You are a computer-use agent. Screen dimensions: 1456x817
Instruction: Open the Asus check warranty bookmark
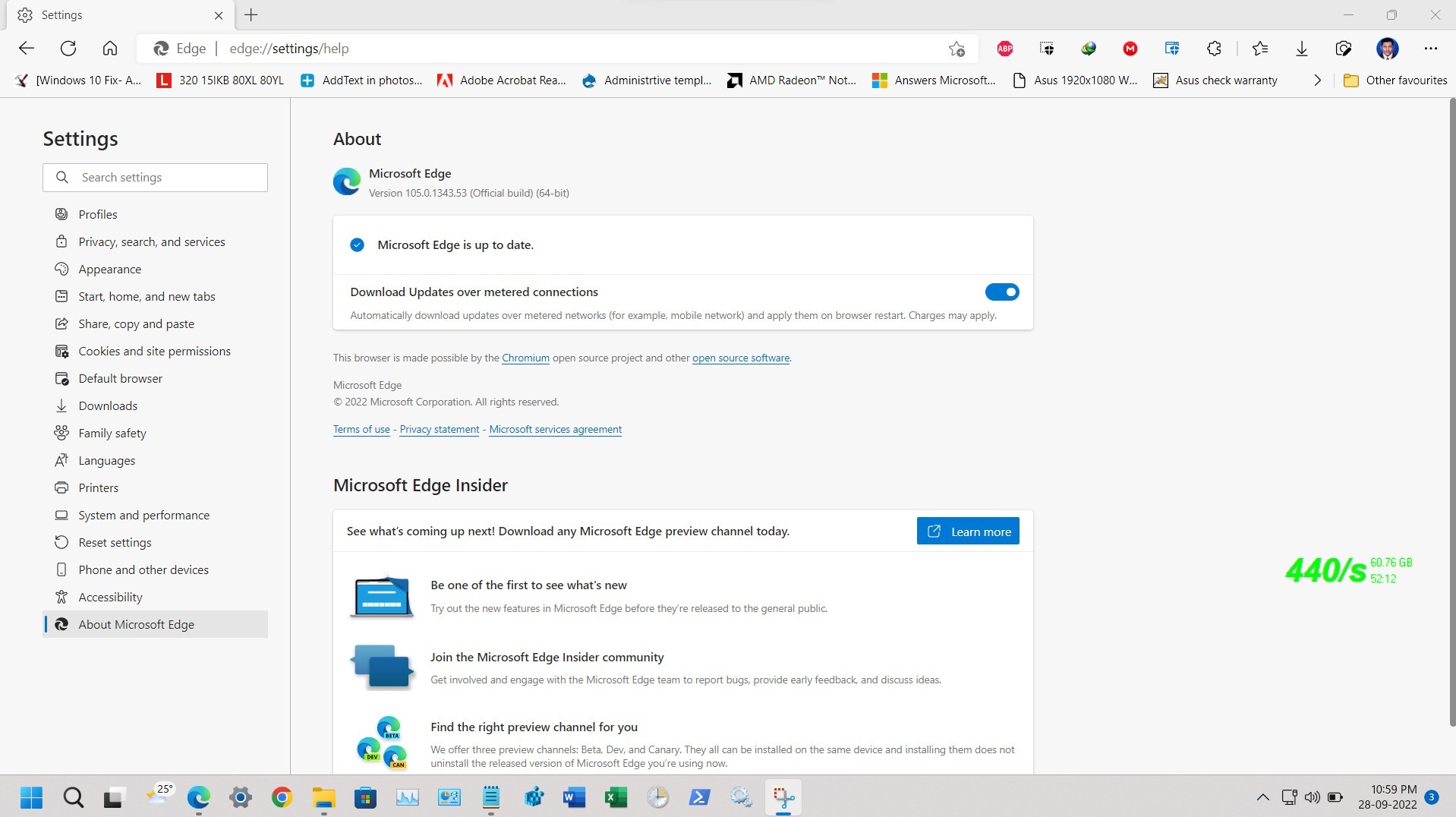1215,80
